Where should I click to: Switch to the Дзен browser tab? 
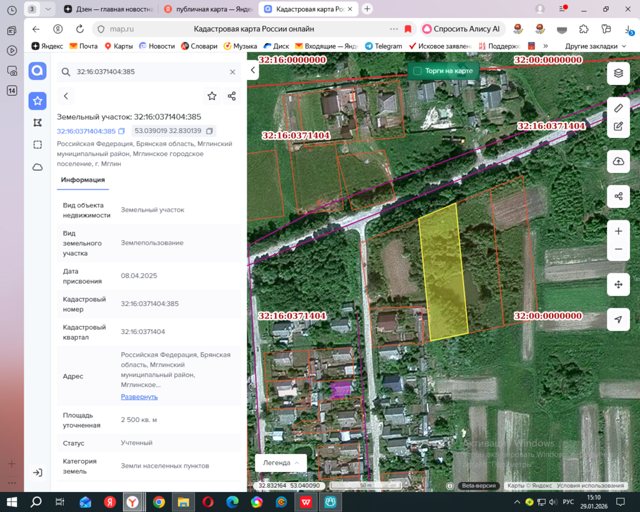coord(109,9)
